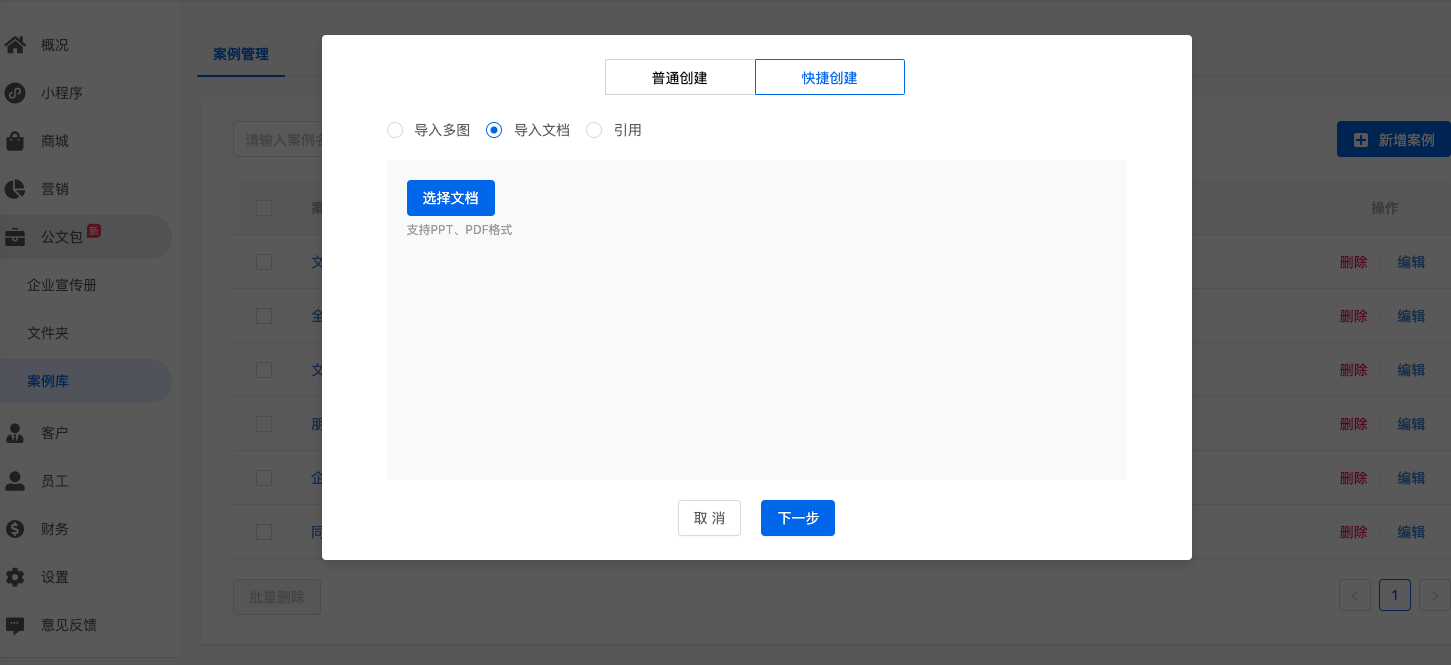Tick the checkbox in the sixth table row
This screenshot has width=1451, height=665.
(264, 532)
